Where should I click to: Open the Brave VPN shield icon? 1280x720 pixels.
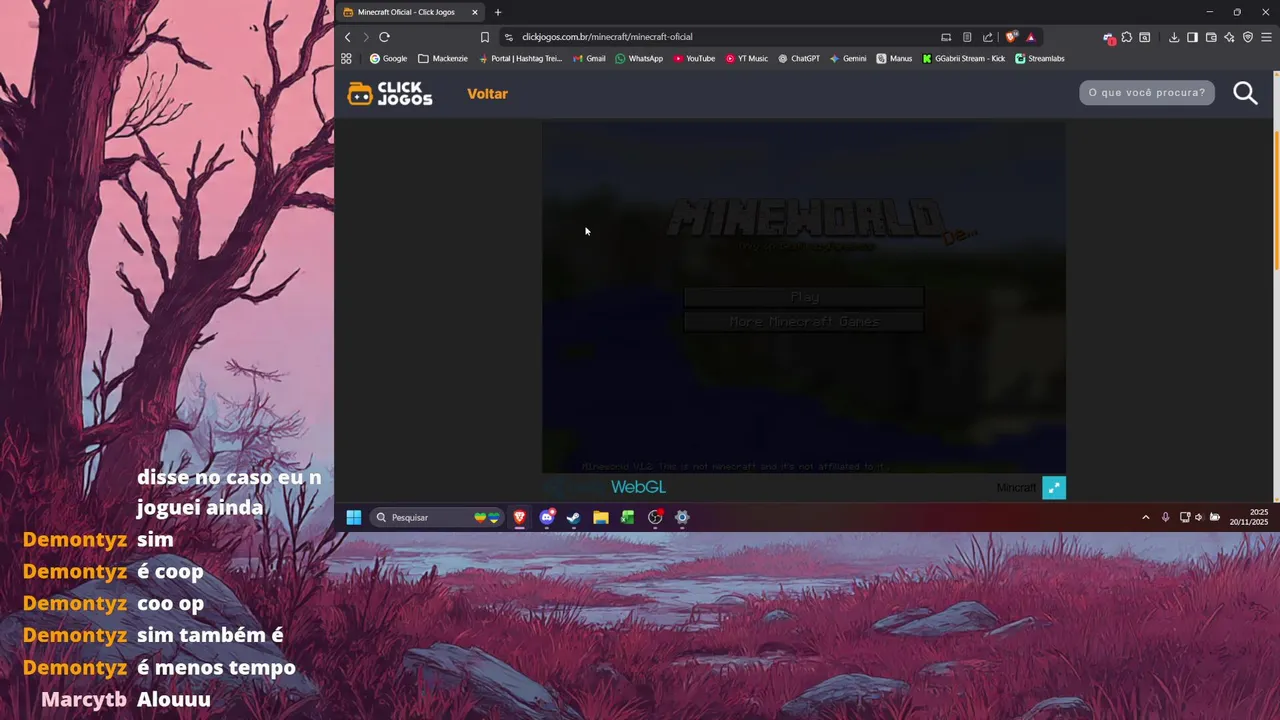(x=1248, y=37)
